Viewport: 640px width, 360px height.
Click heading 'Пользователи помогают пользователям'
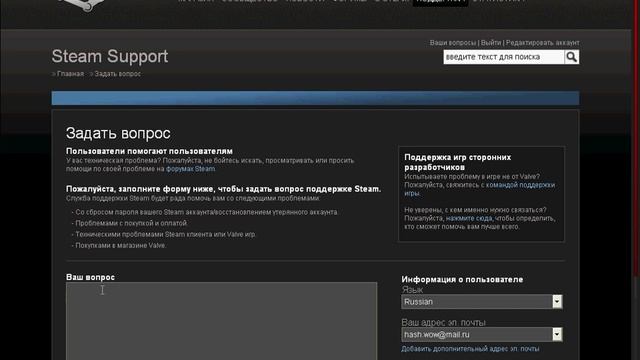tap(149, 151)
